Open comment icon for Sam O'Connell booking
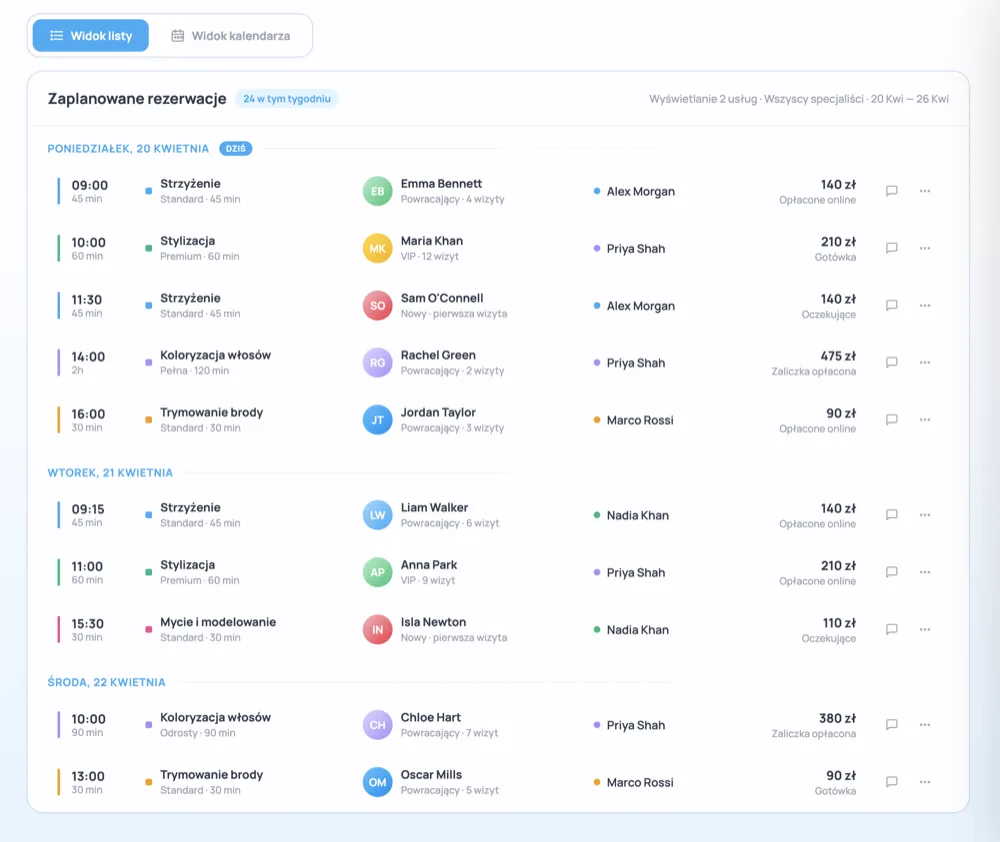The height and width of the screenshot is (842, 1000). [892, 306]
